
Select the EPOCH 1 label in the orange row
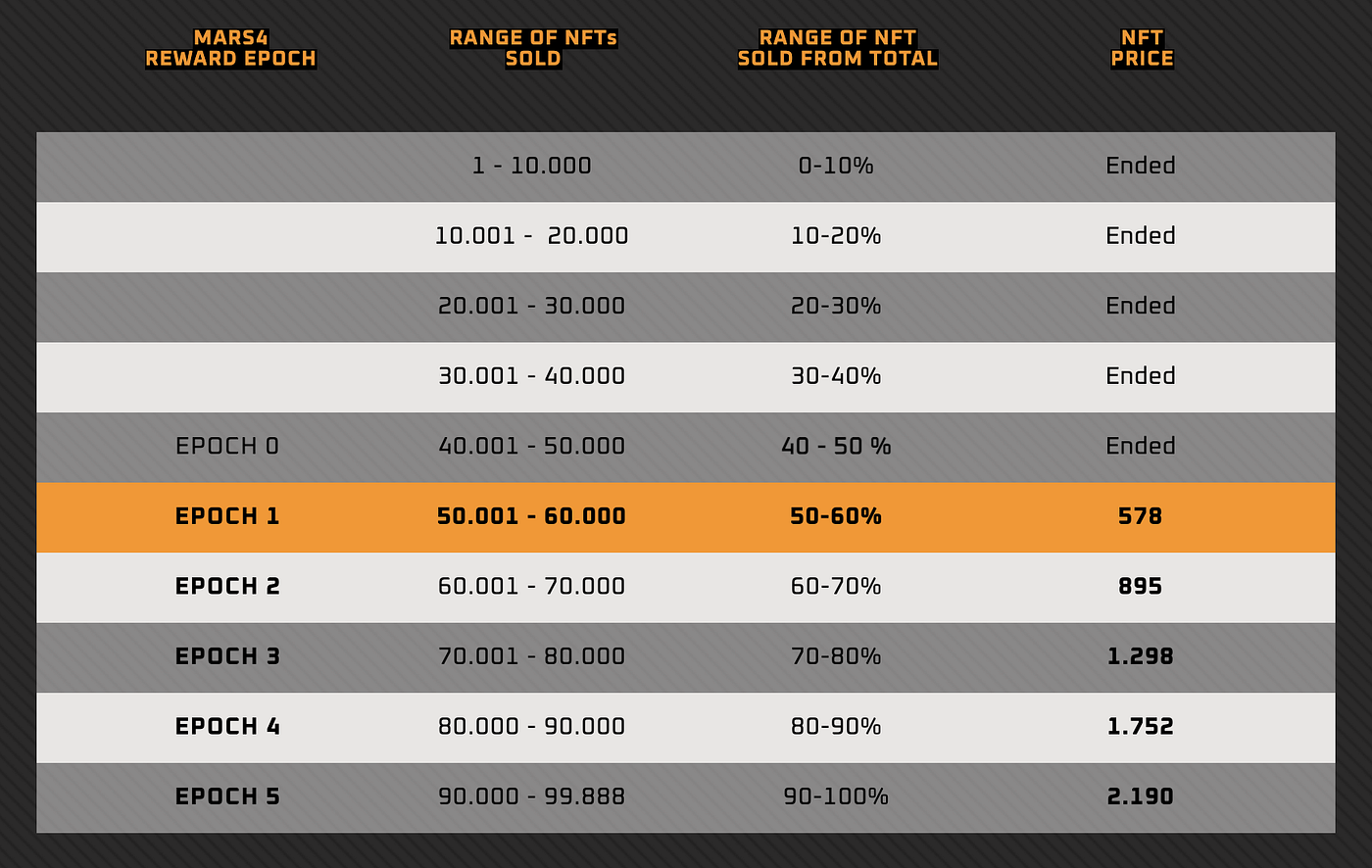(227, 516)
